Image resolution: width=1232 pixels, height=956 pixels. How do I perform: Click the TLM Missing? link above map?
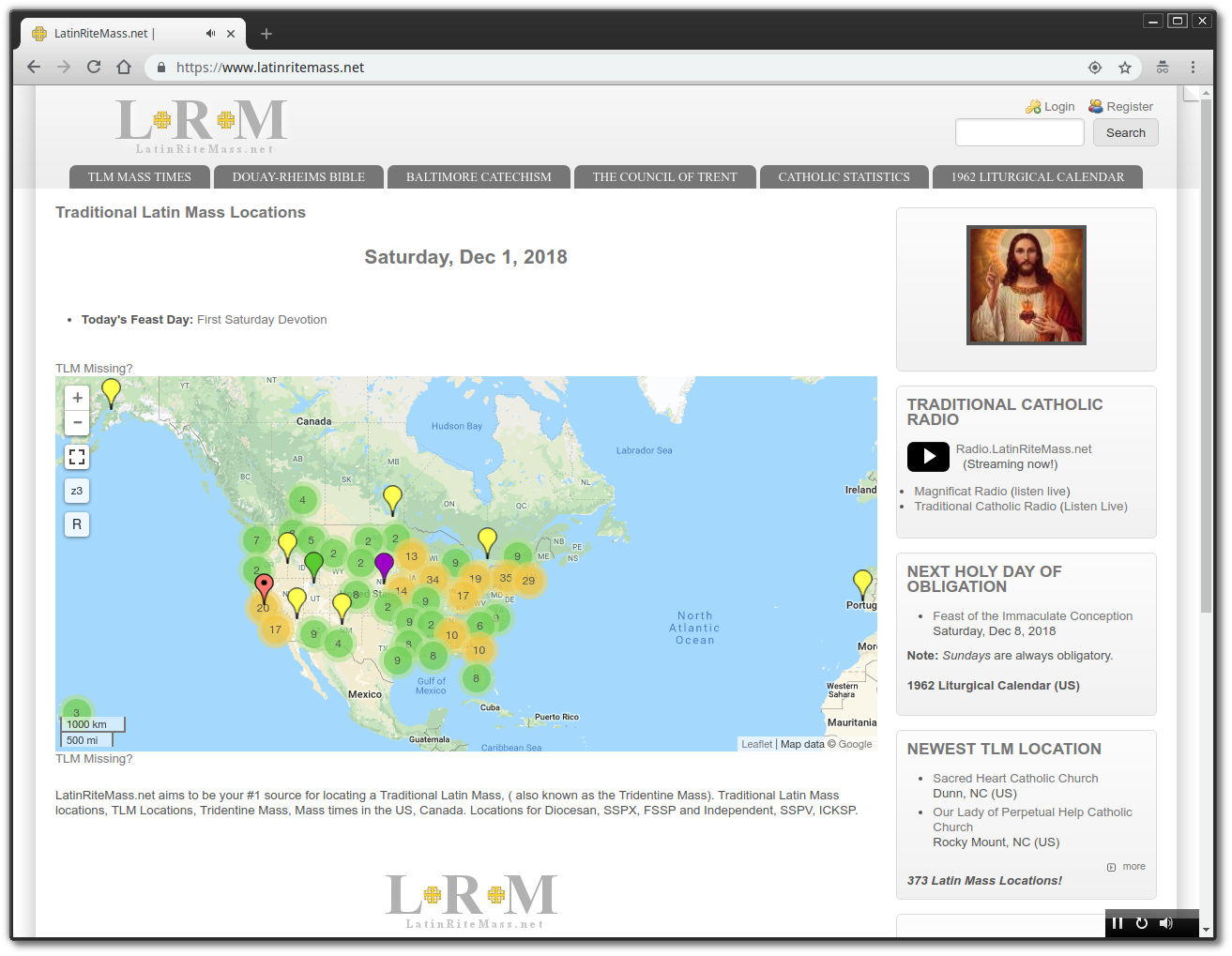[x=94, y=369]
